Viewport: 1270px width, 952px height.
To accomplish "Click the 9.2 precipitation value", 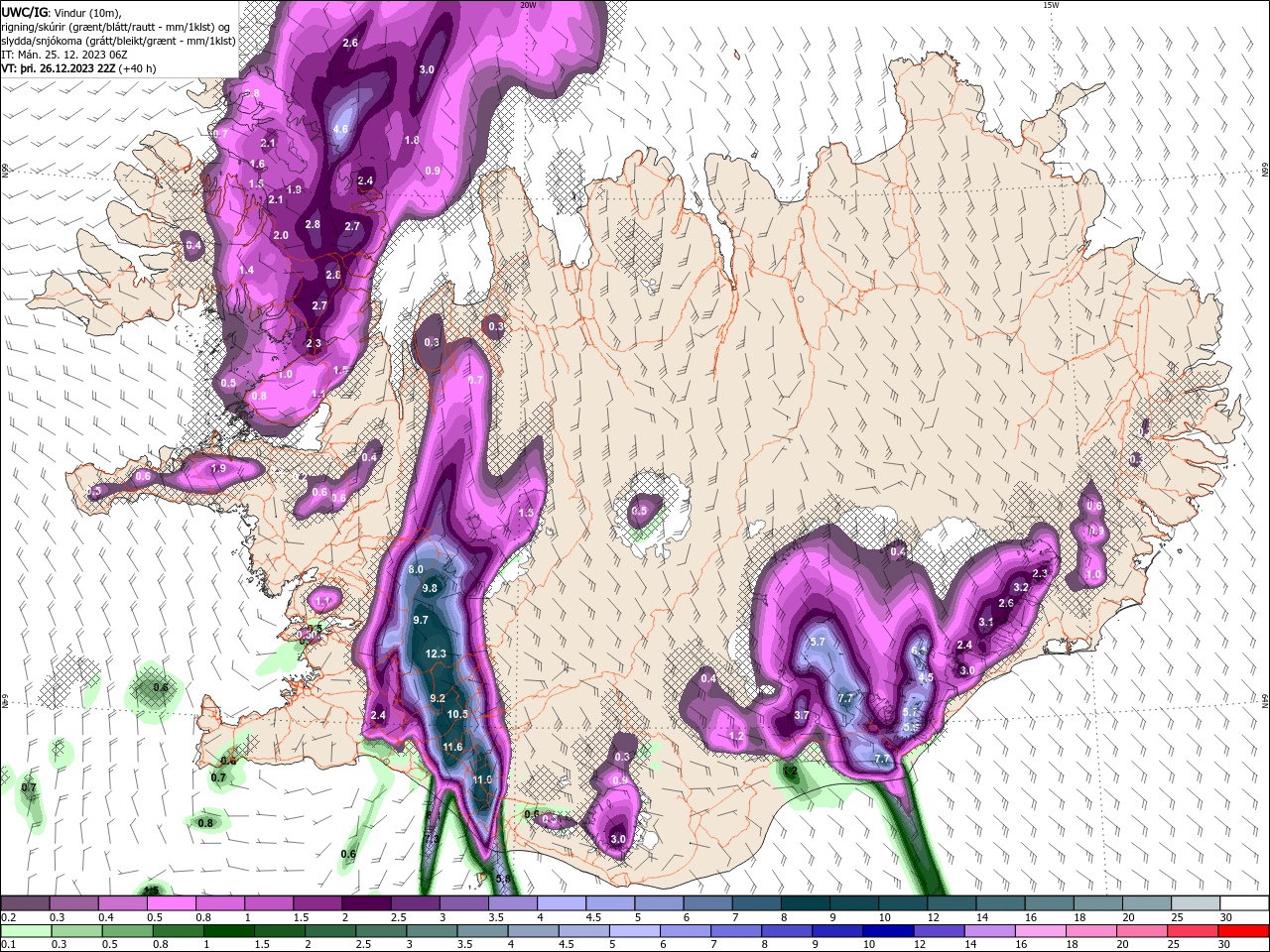I will pos(438,698).
